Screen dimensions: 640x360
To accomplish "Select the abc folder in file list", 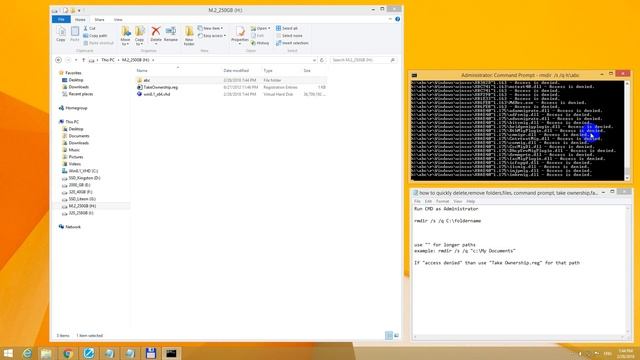I will point(147,80).
